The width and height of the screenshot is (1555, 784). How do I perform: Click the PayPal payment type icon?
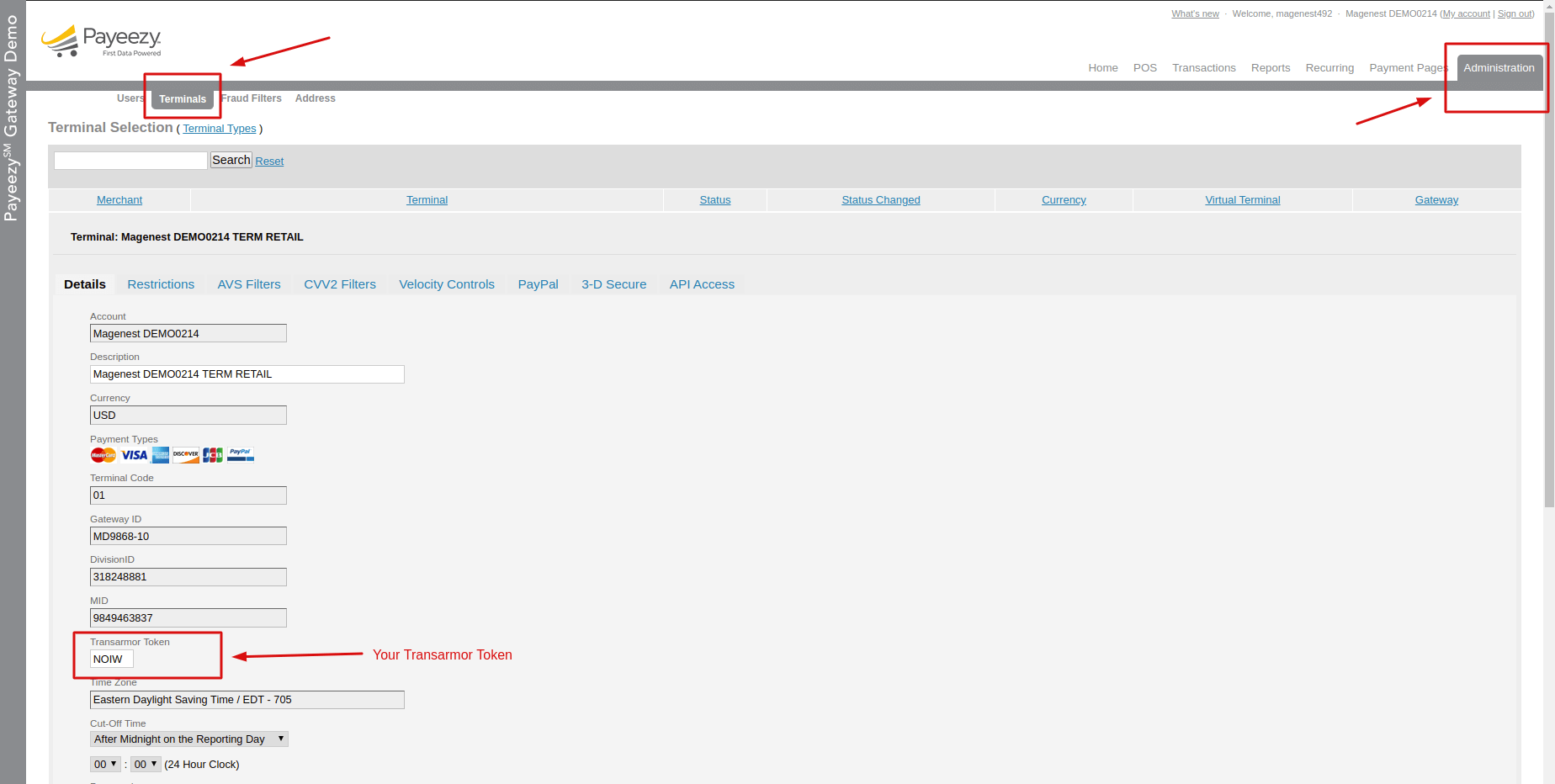coord(241,455)
